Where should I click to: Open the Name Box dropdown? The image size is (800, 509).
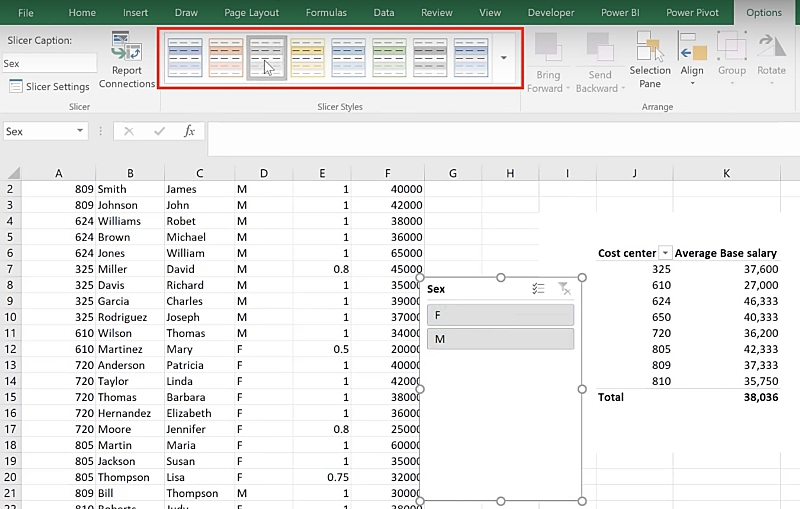[80, 132]
